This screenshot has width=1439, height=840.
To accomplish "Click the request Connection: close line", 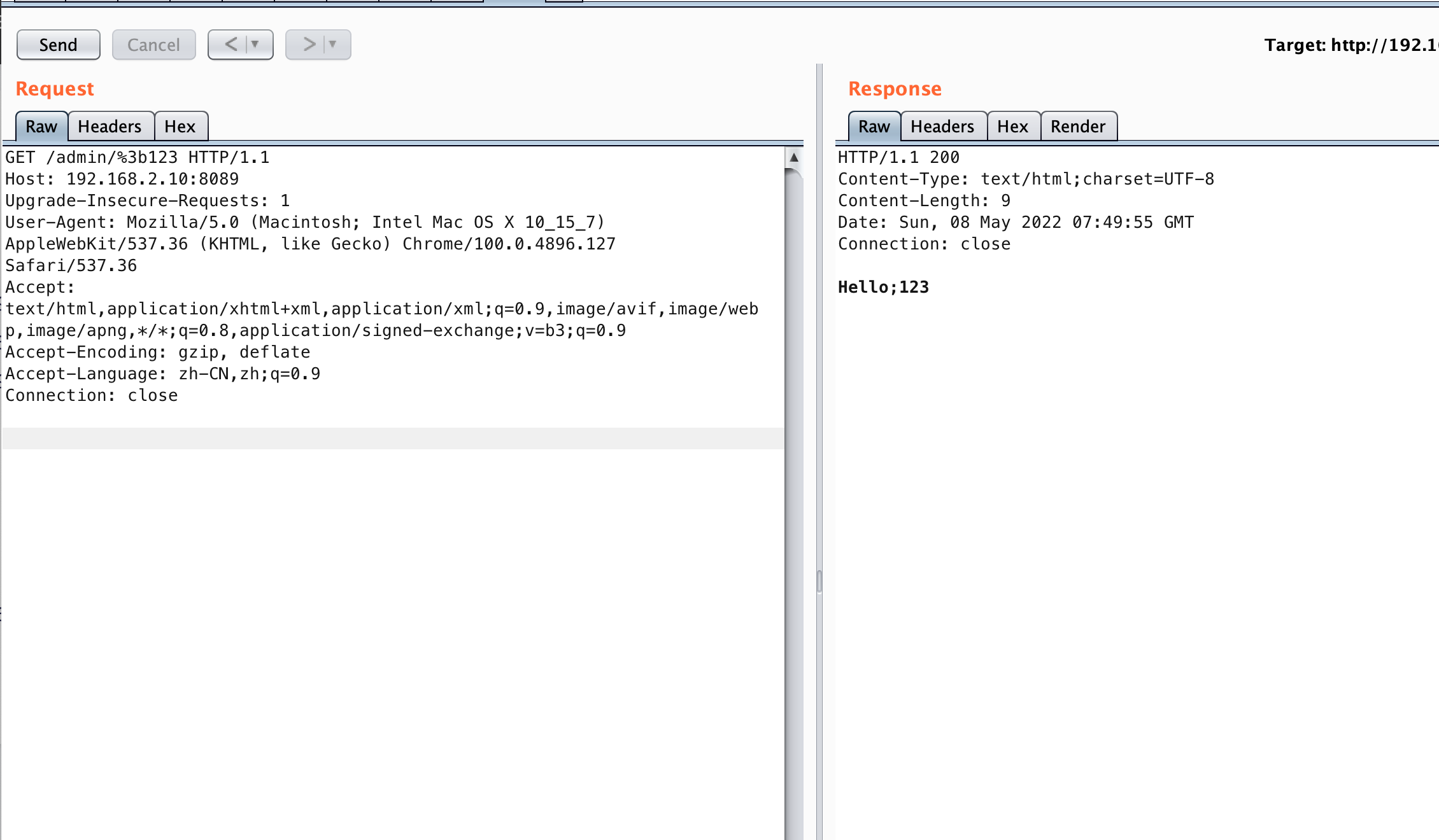I will [x=92, y=395].
